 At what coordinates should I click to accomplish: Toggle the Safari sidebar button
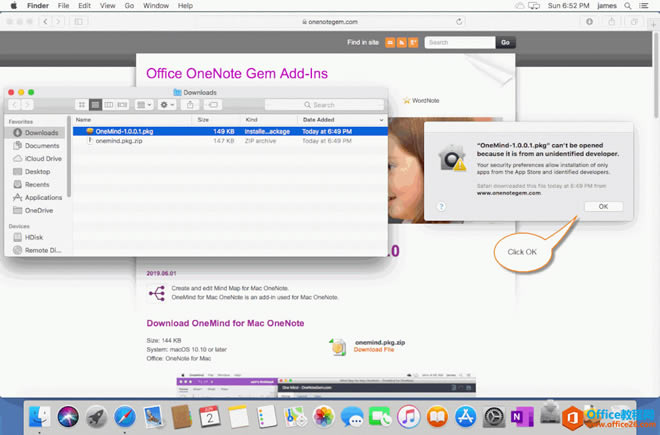78,21
